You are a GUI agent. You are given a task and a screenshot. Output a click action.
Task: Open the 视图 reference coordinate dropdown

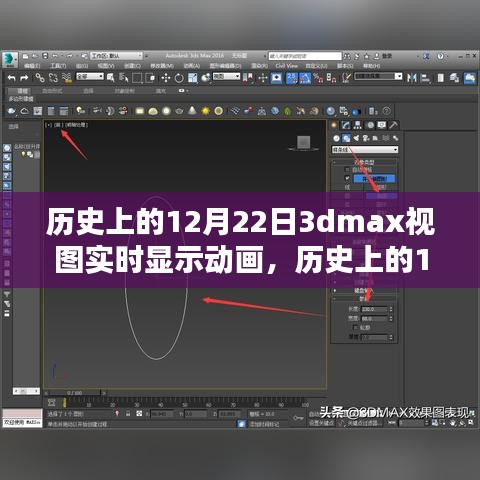coord(227,76)
